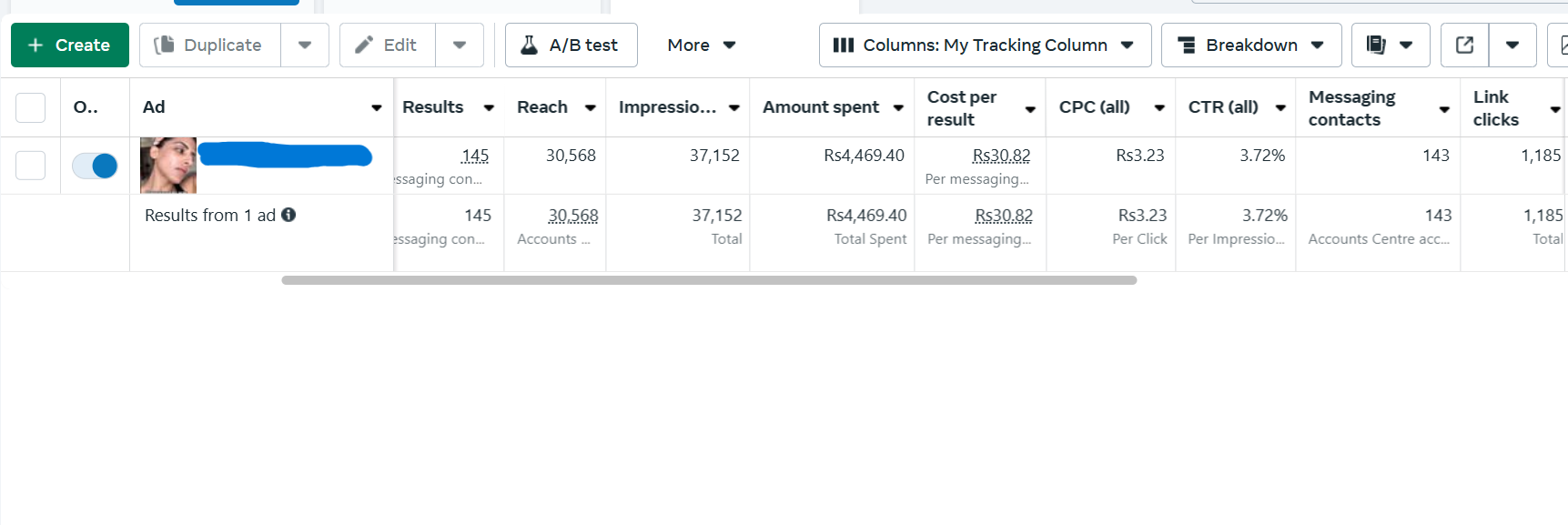1568x525 pixels.
Task: Open the Amount spent column sort arrow
Action: pos(898,108)
